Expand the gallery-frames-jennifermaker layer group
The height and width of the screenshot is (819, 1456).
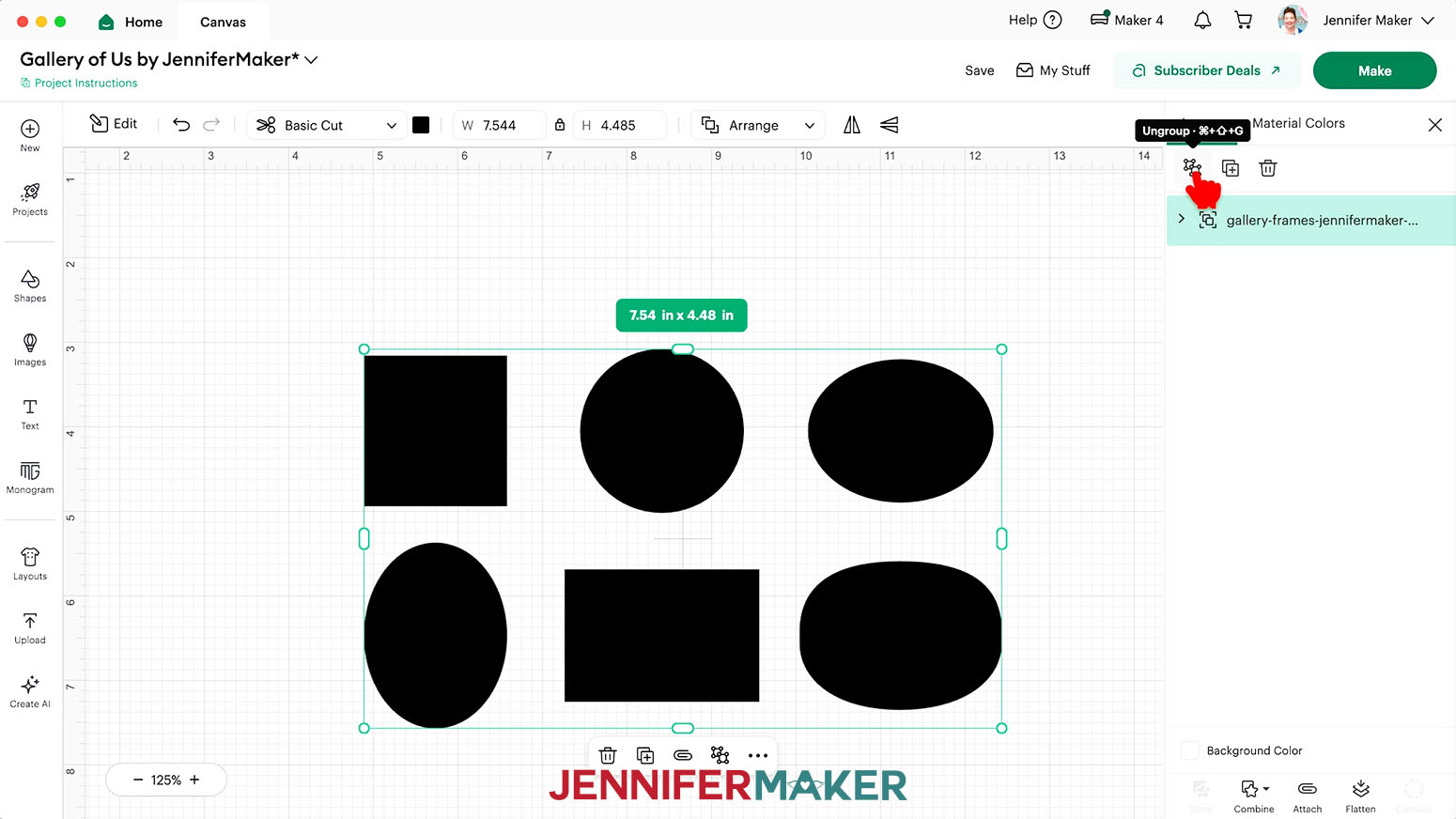point(1182,219)
